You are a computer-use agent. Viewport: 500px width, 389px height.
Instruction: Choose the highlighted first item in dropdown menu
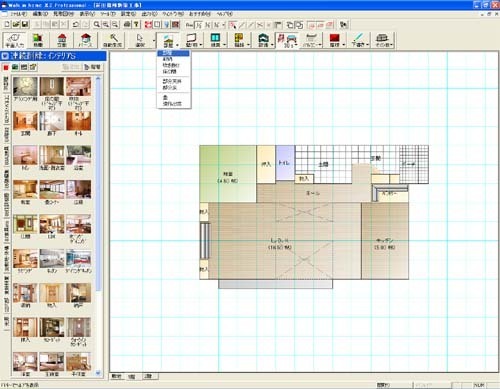(173, 53)
